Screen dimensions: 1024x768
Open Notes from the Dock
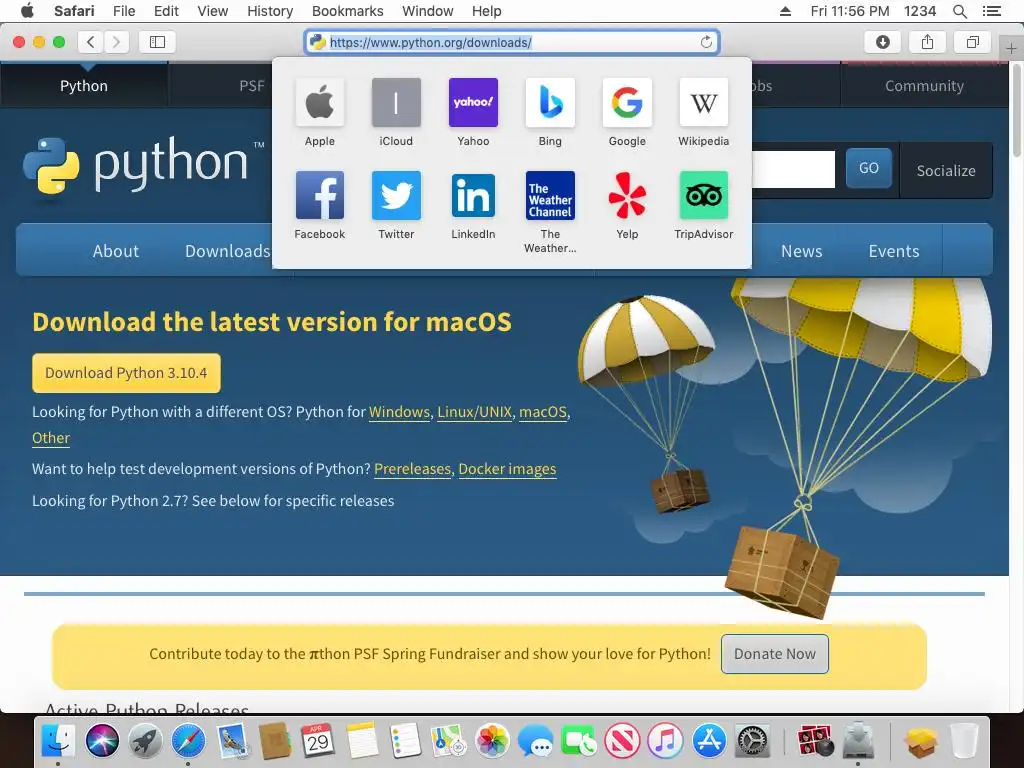pyautogui.click(x=362, y=741)
